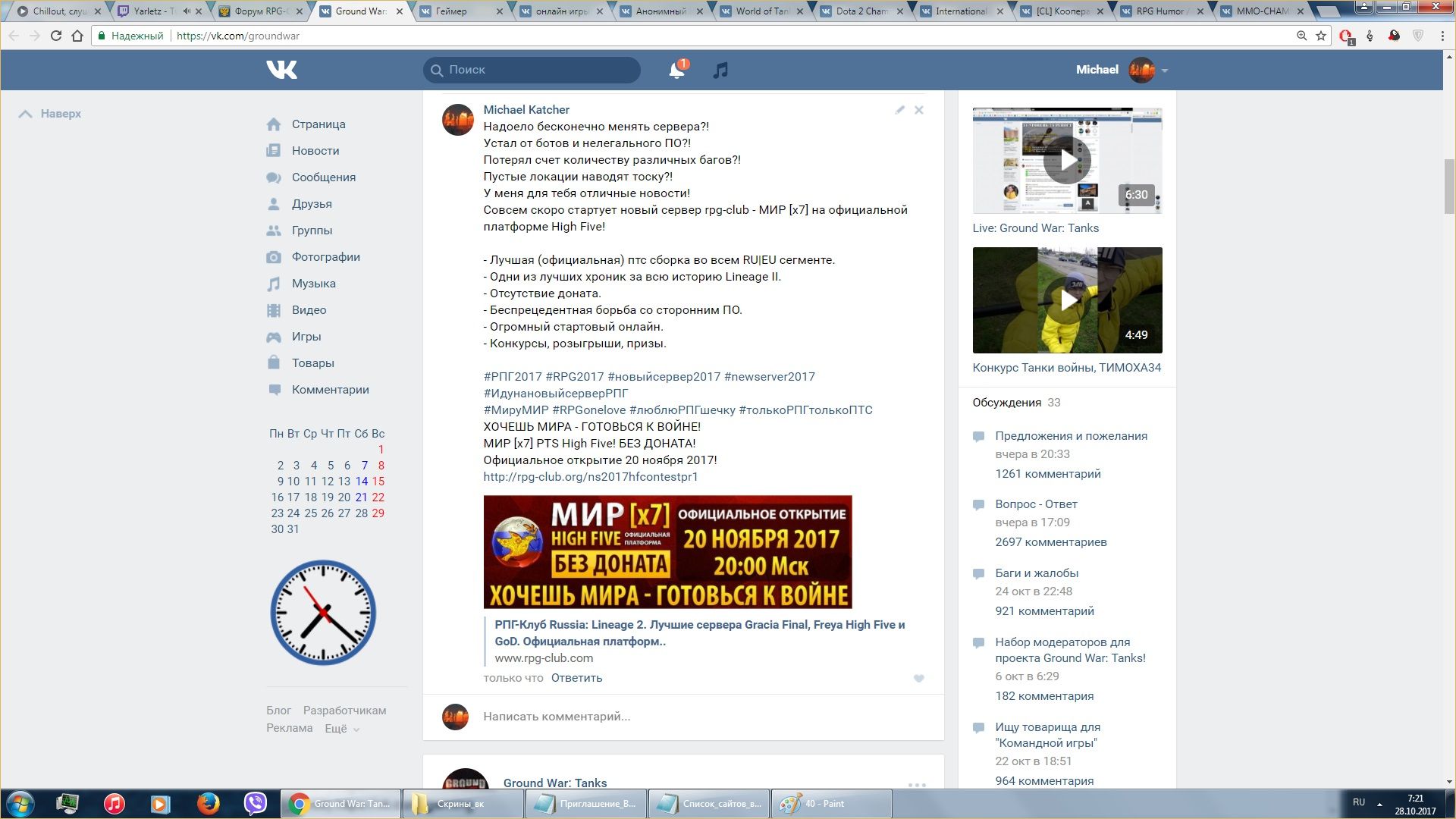The image size is (1456, 819).
Task: Open the rpg-club.org contest link
Action: [590, 477]
